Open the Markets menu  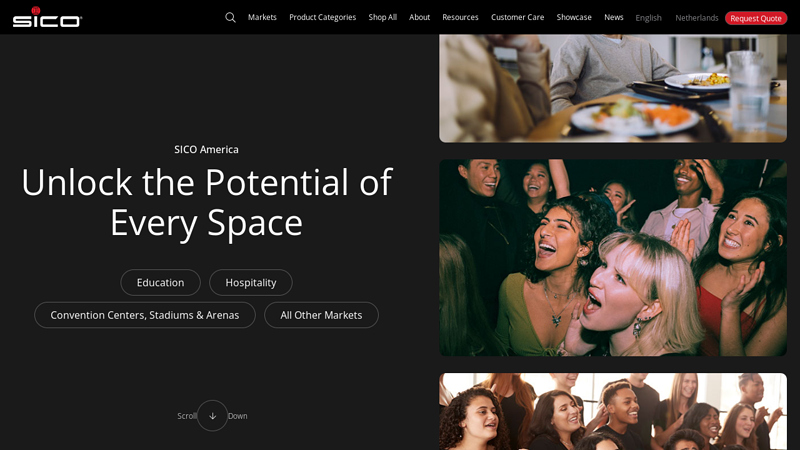[262, 17]
